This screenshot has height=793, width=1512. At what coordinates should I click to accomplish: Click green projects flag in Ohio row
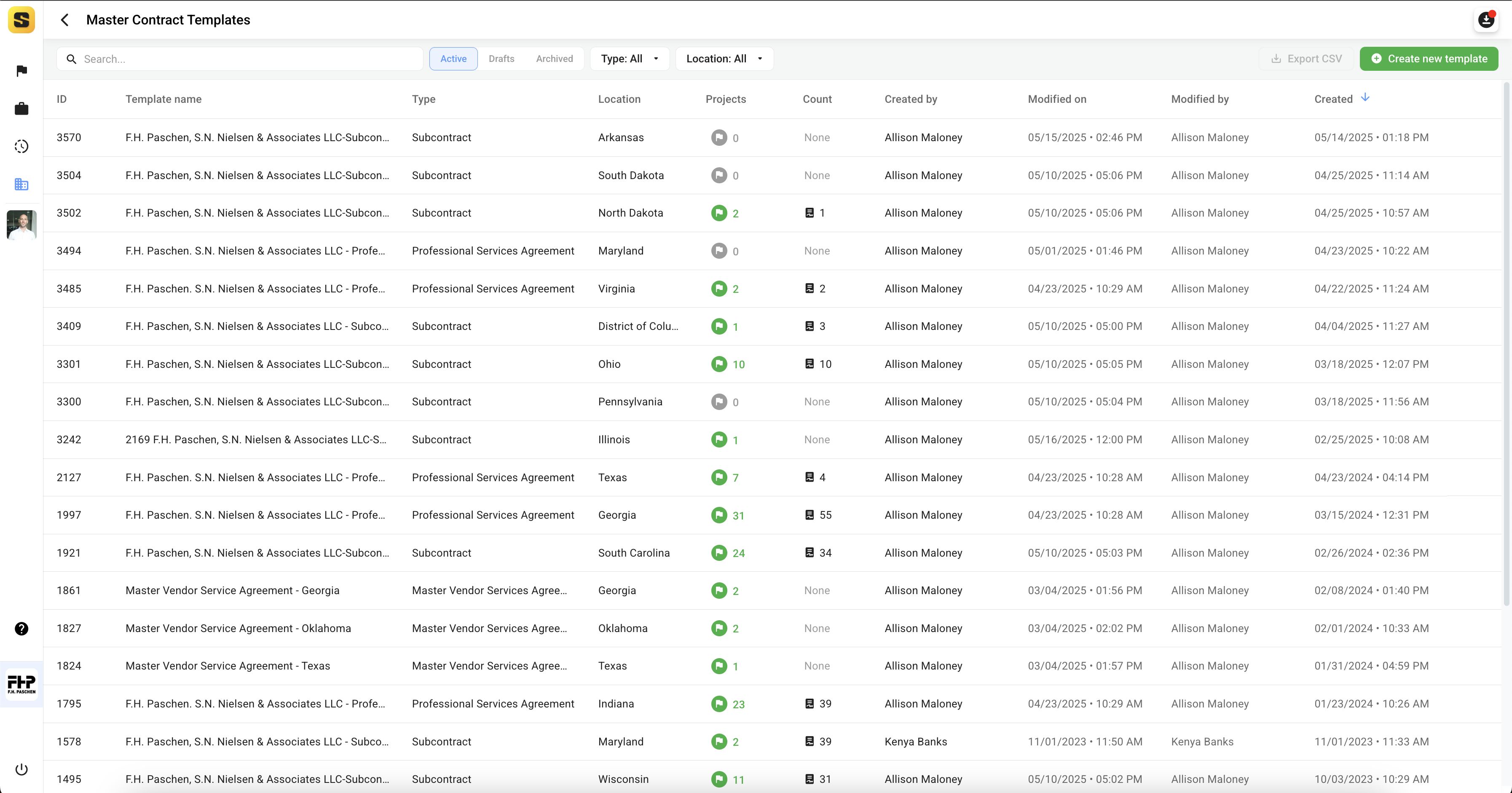coord(719,364)
